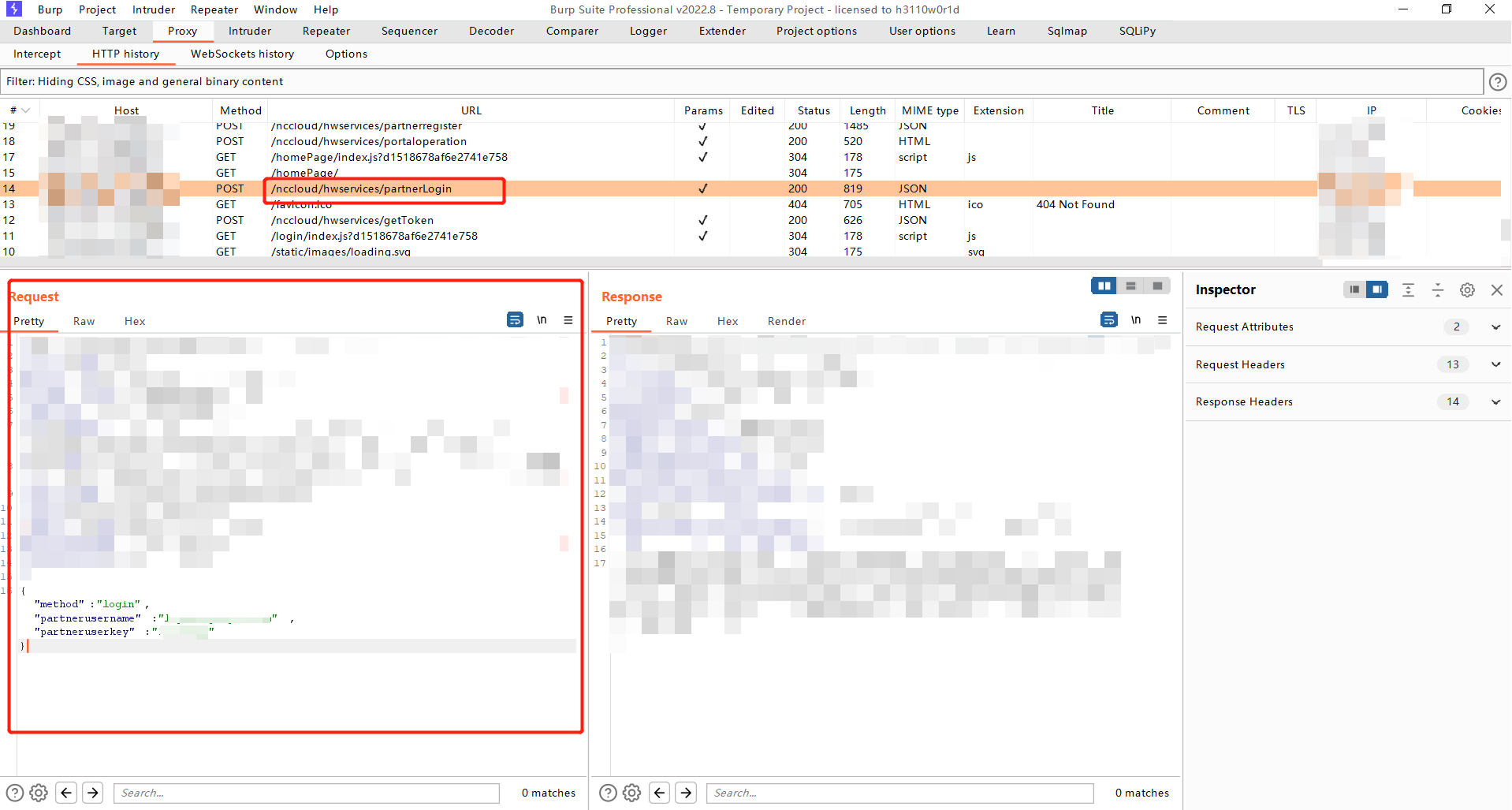Switch to the Dashboard tab
This screenshot has width=1512, height=810.
[42, 31]
